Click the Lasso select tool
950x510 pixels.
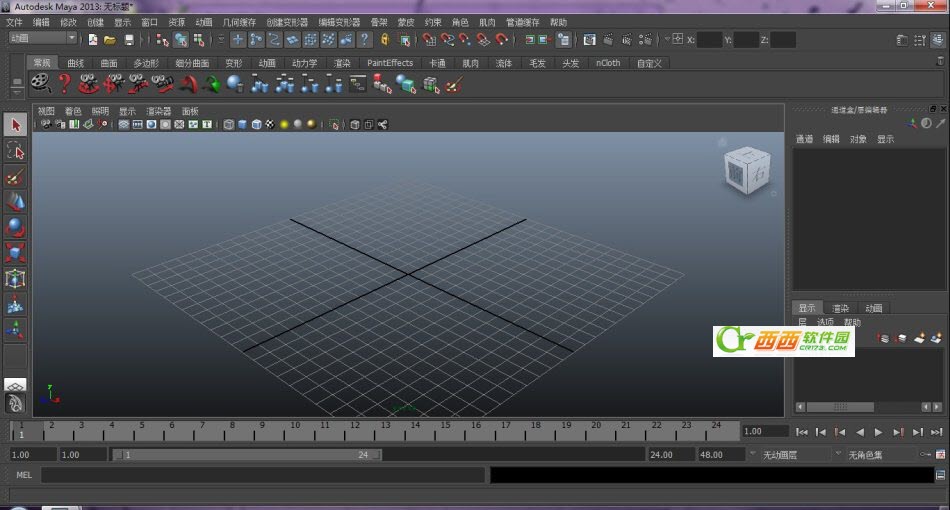15,151
